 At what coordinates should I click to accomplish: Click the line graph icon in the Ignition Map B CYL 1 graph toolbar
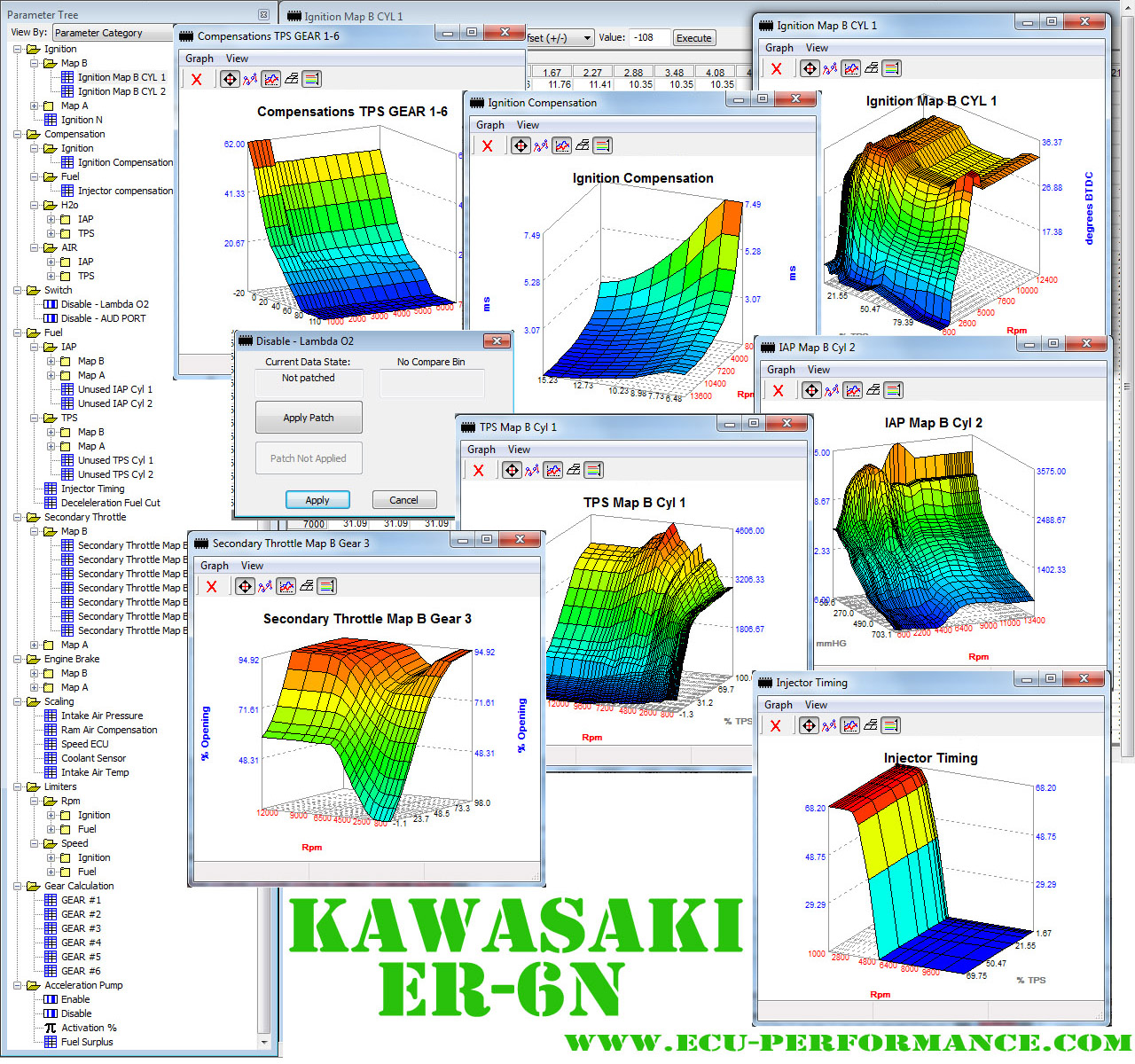(x=830, y=69)
